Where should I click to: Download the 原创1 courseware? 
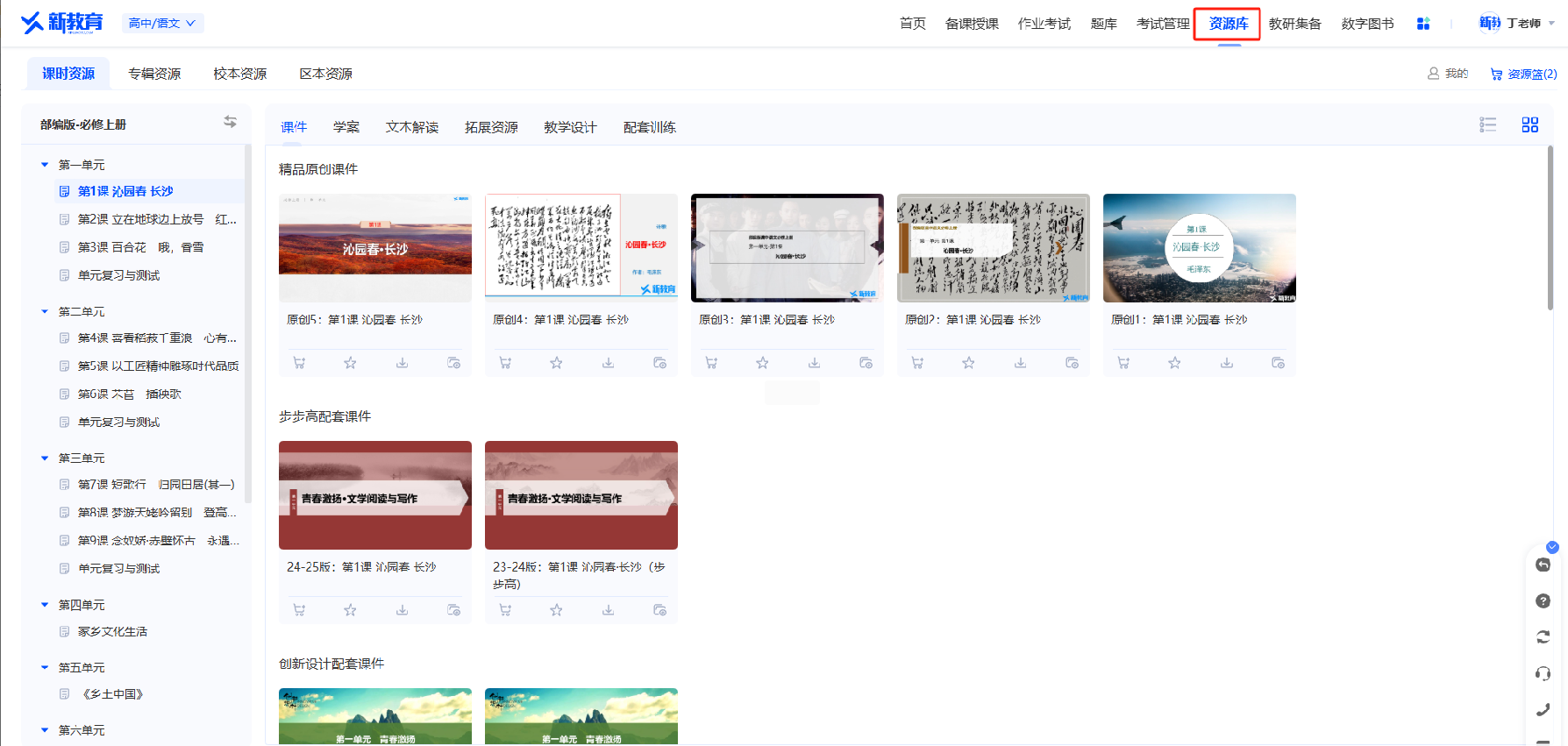(x=1227, y=363)
